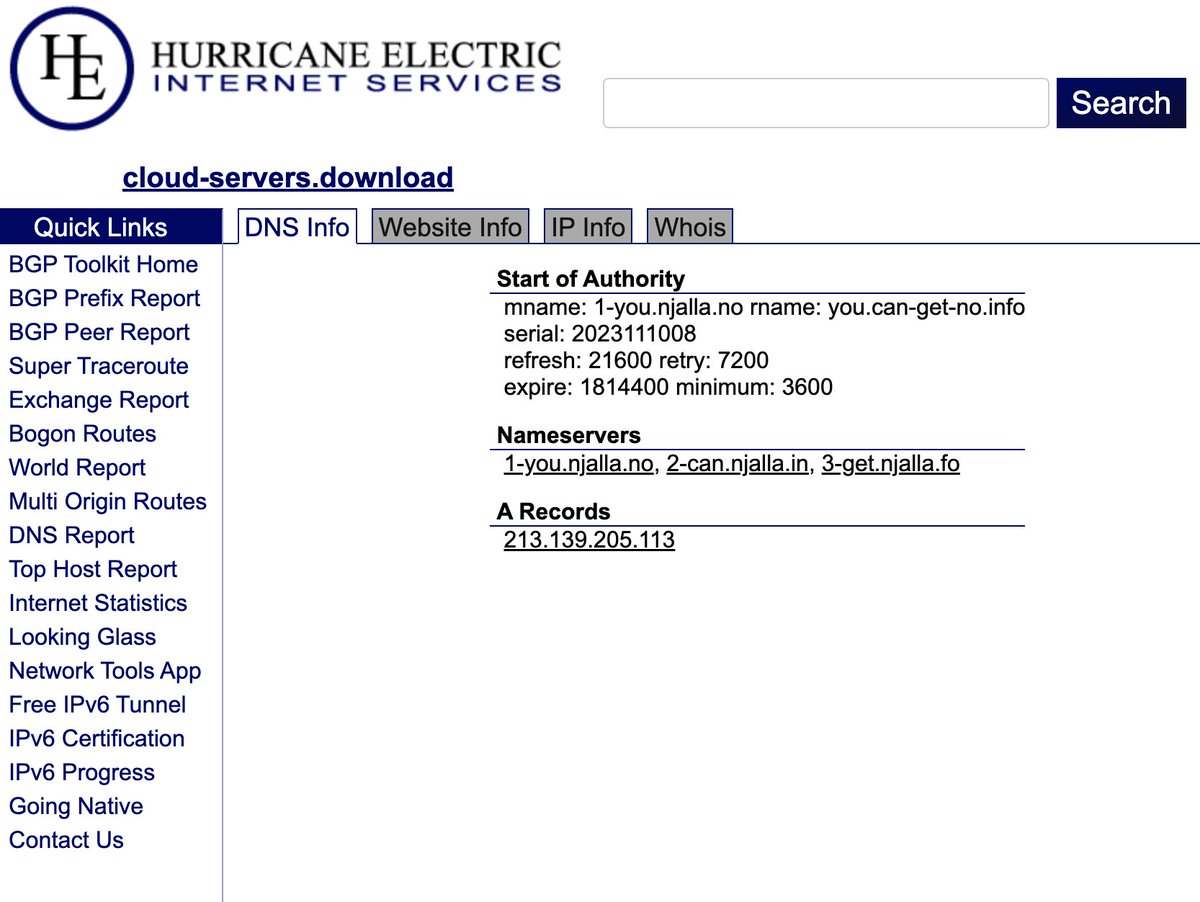Viewport: 1200px width, 902px height.
Task: Click the expire: 1814400 minimum: 3600 line
Action: tap(668, 387)
